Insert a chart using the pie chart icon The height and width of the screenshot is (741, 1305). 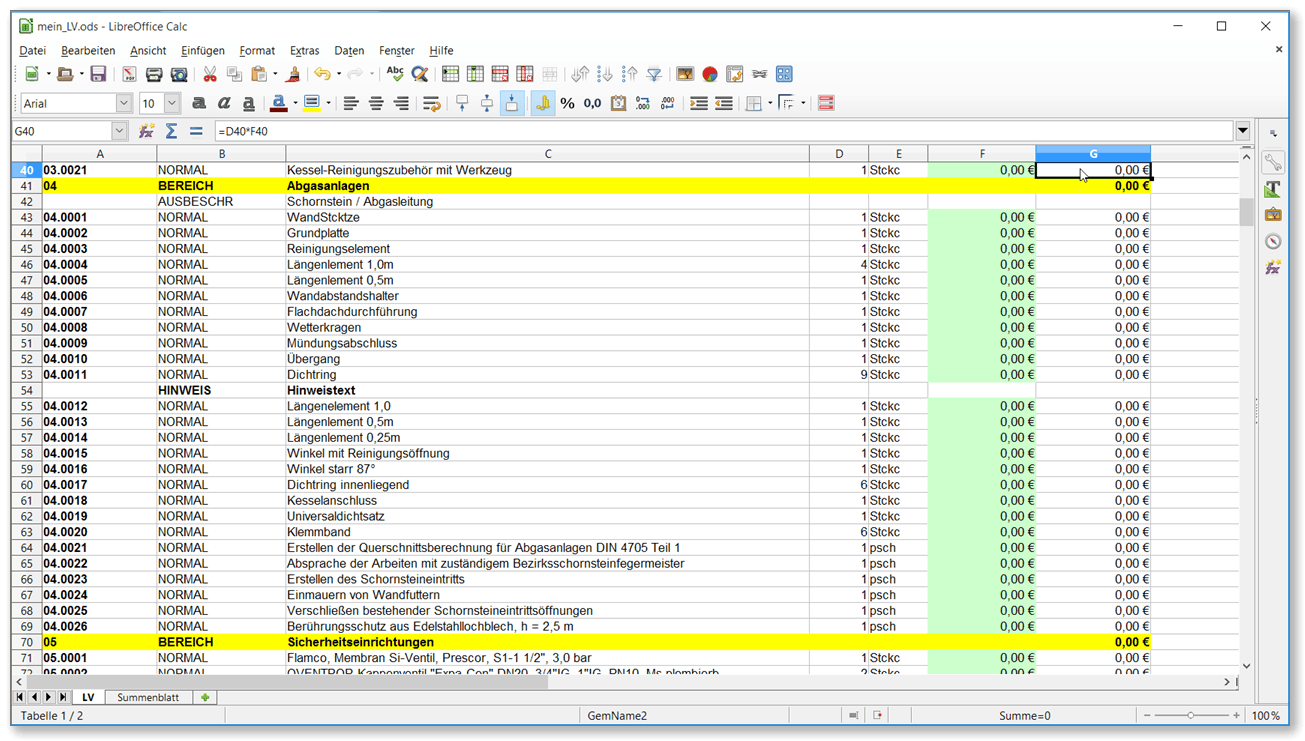coord(709,73)
